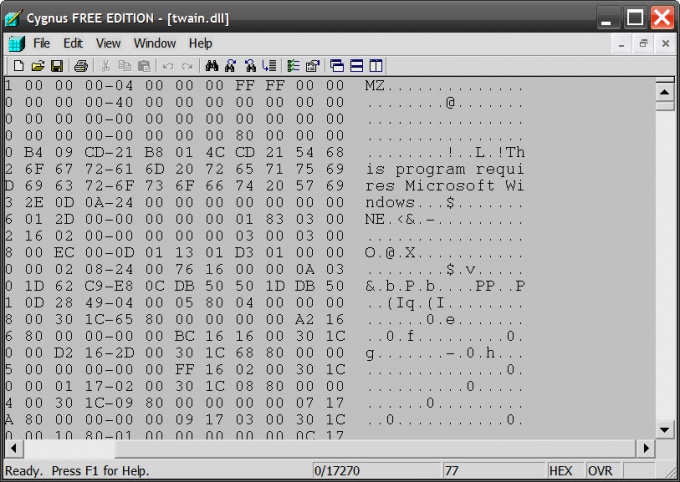This screenshot has width=680, height=482.
Task: Click 'is program requi' ASCII text
Action: pyautogui.click(x=445, y=169)
